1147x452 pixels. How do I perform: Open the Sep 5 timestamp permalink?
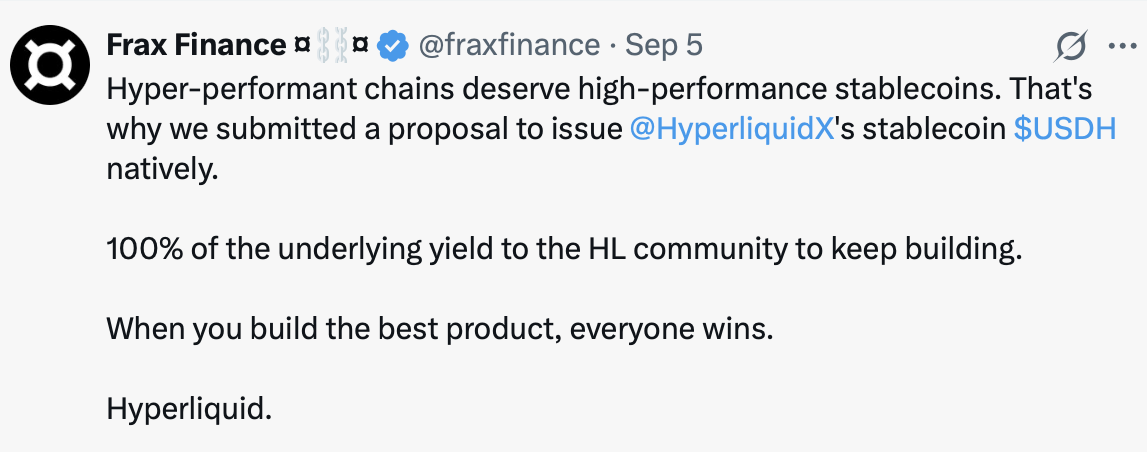663,45
